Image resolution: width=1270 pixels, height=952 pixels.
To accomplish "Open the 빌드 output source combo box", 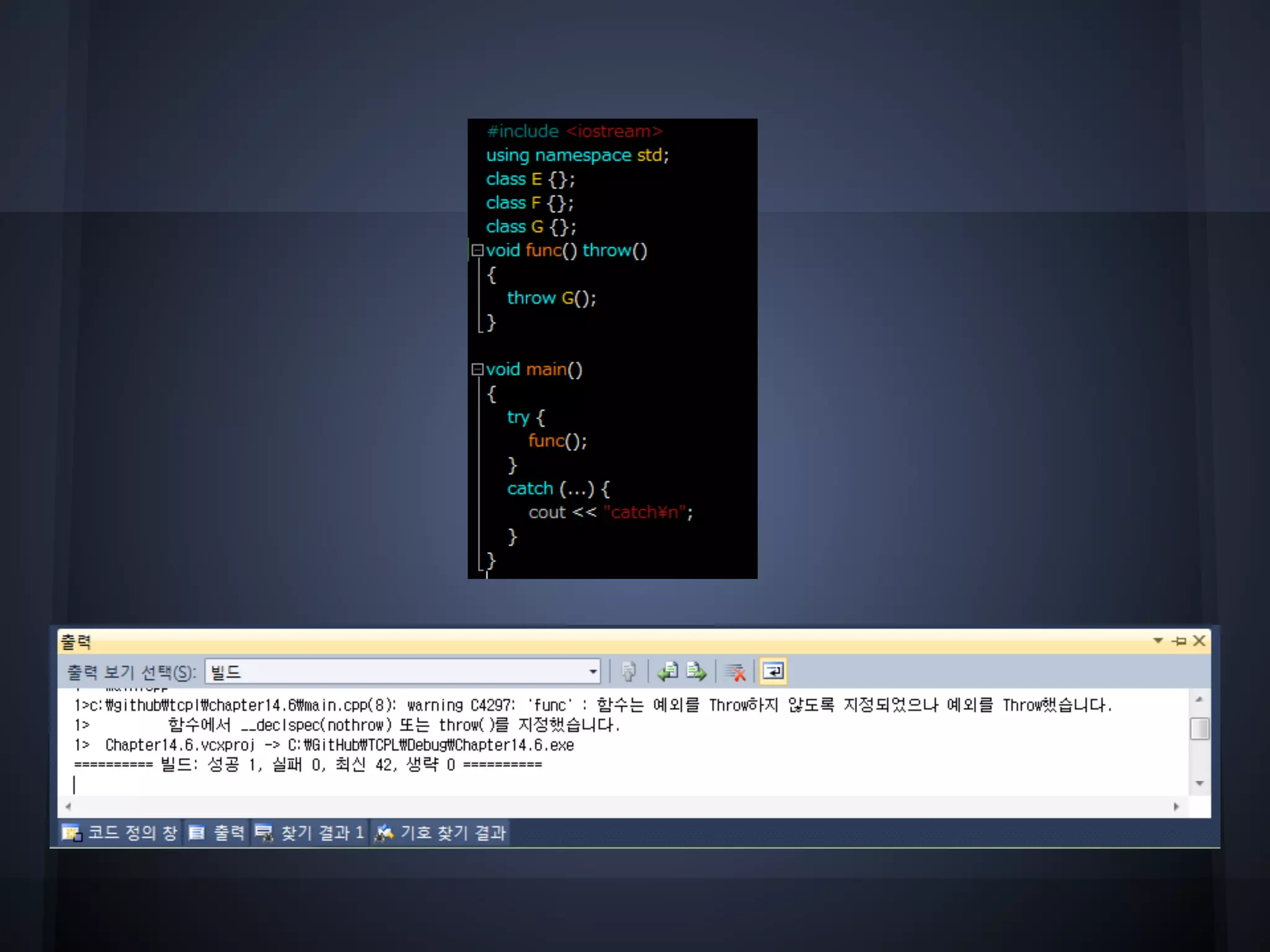I will coord(592,672).
